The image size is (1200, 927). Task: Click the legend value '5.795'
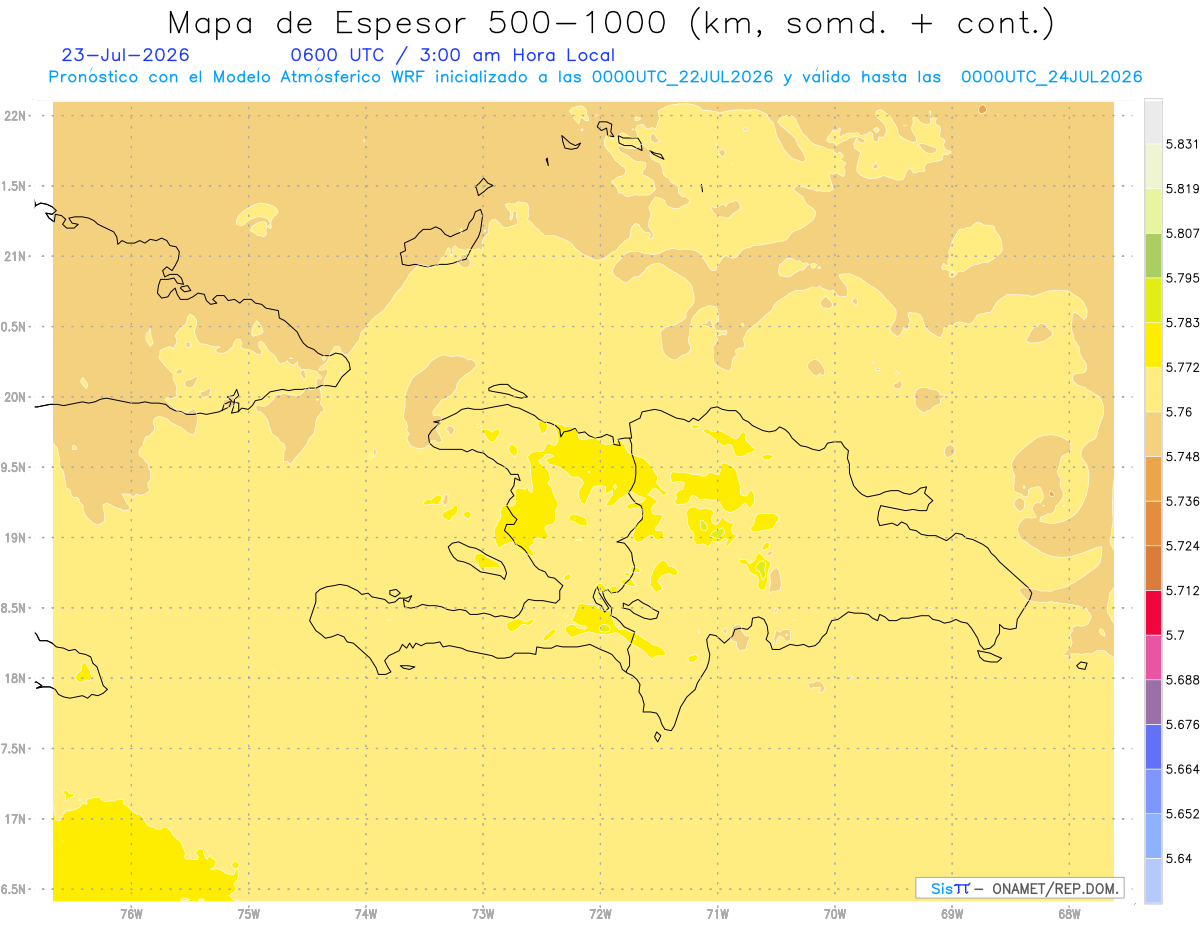(1181, 278)
